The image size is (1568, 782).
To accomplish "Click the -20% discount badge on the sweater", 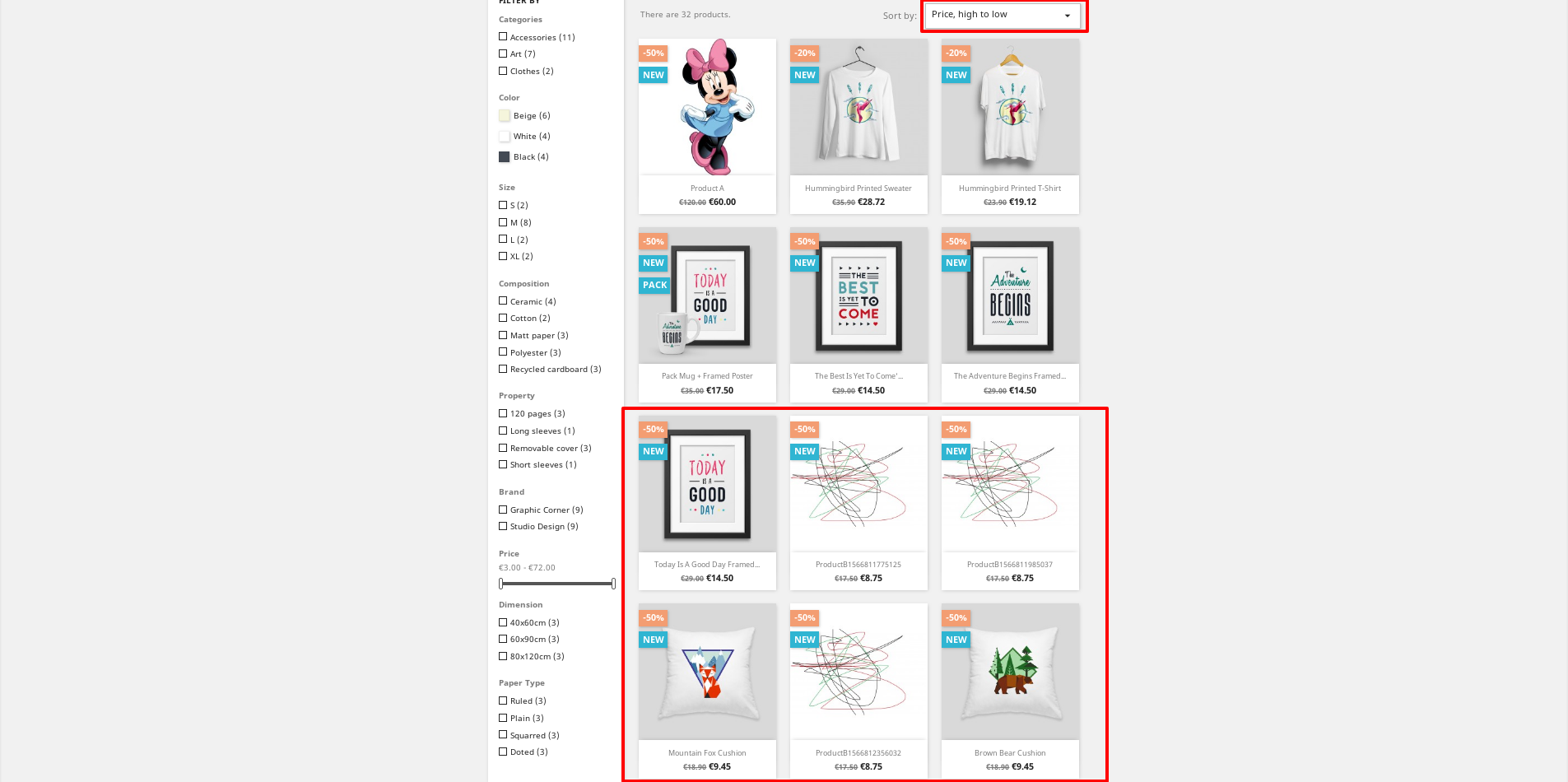I will click(x=805, y=53).
